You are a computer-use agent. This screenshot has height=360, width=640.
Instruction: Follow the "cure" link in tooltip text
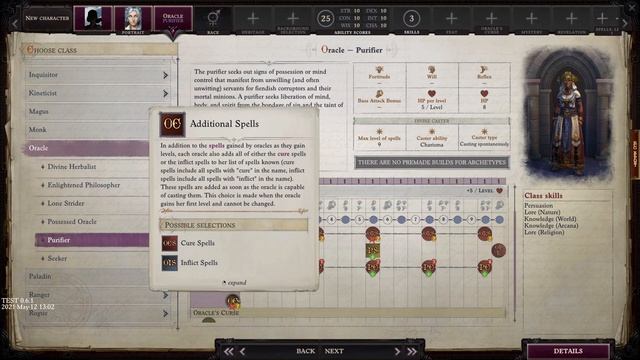(x=284, y=154)
